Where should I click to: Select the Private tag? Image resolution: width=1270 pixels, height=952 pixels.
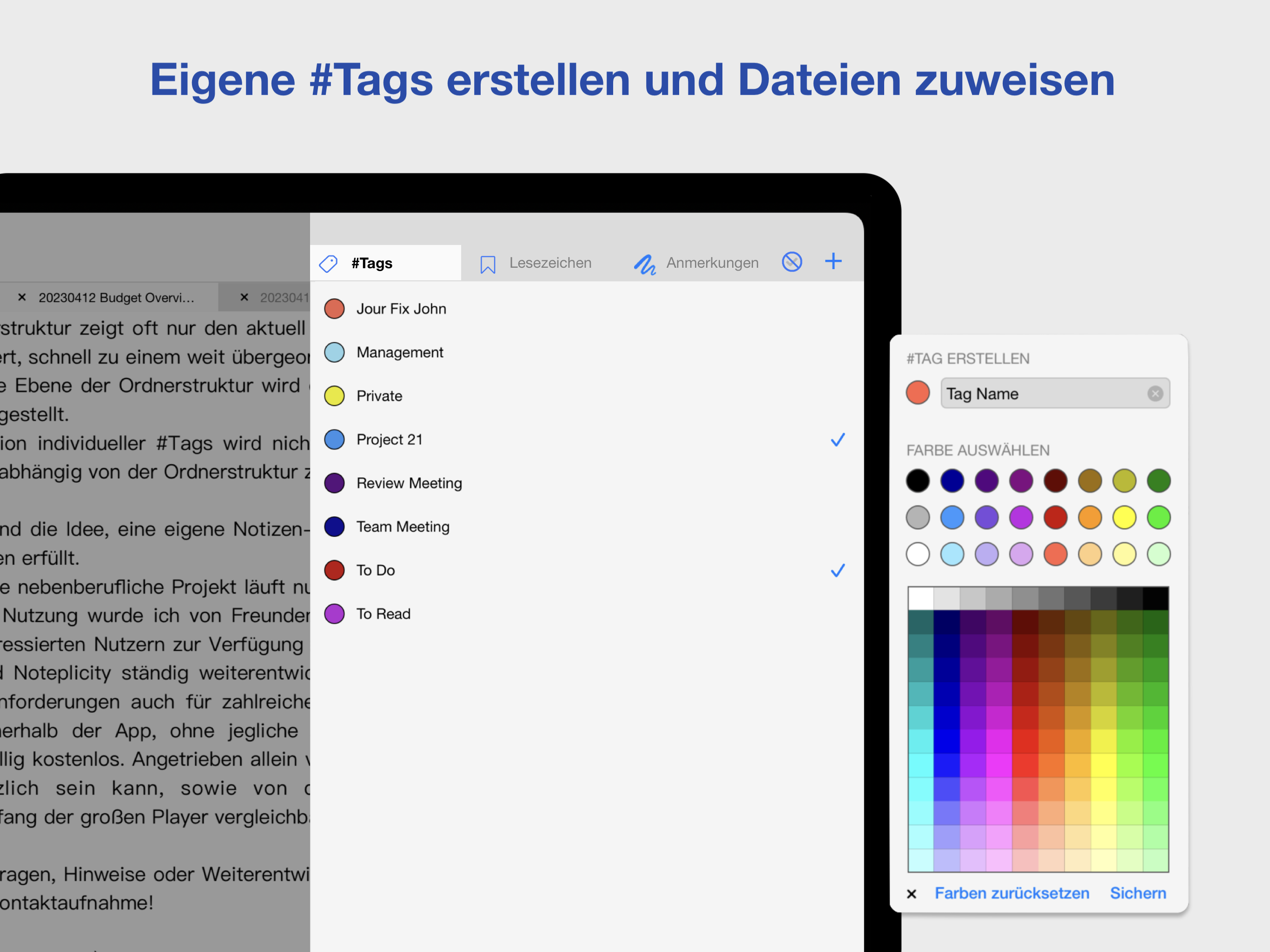pos(587,396)
